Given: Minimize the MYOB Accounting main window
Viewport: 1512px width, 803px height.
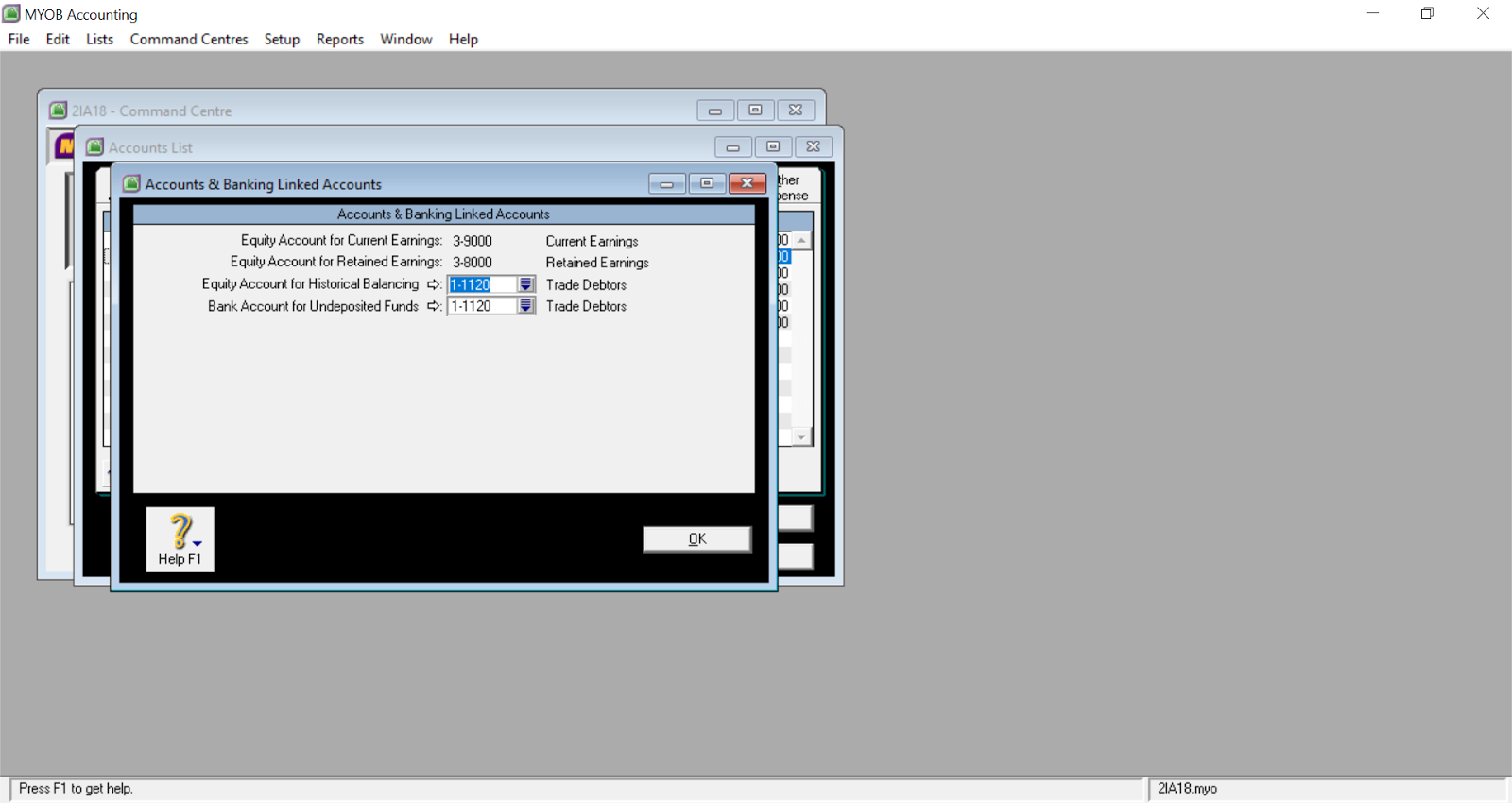Looking at the screenshot, I should tap(1373, 13).
